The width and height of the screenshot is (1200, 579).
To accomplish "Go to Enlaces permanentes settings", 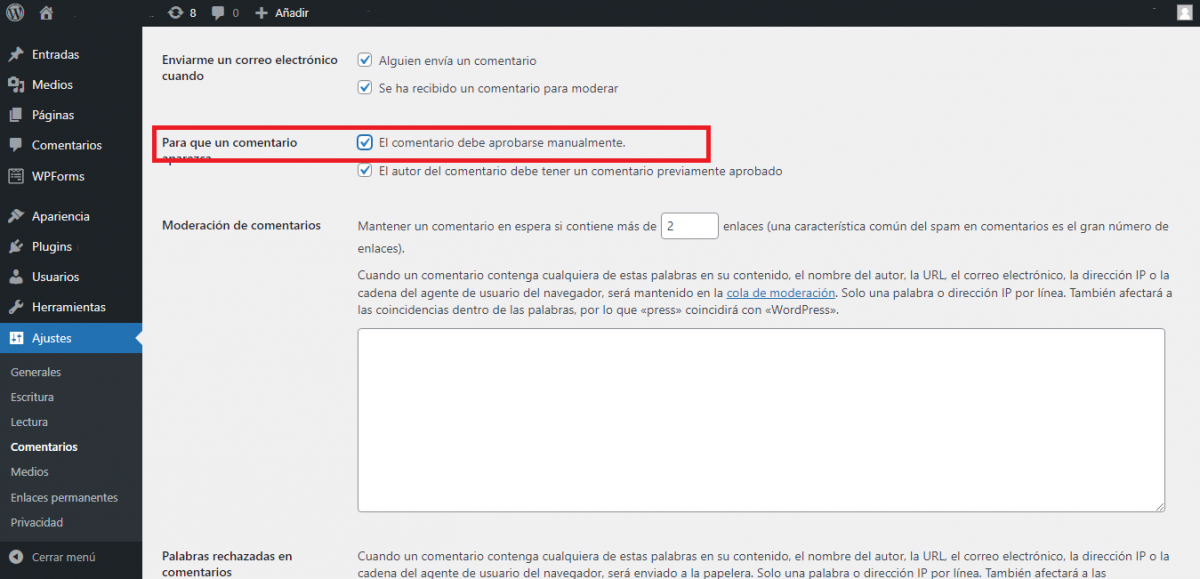I will click(64, 497).
